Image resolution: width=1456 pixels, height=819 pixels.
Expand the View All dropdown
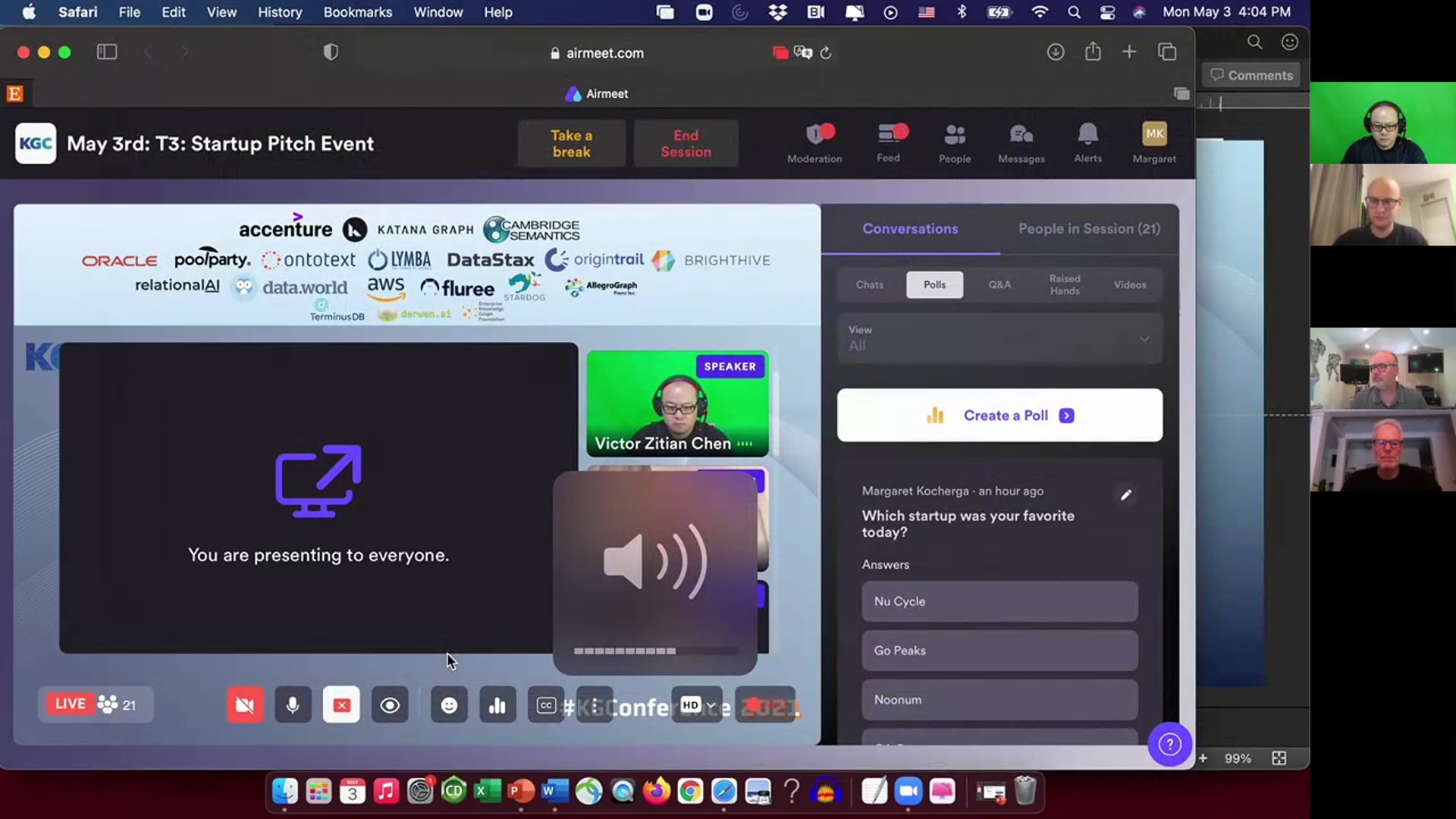coord(999,338)
